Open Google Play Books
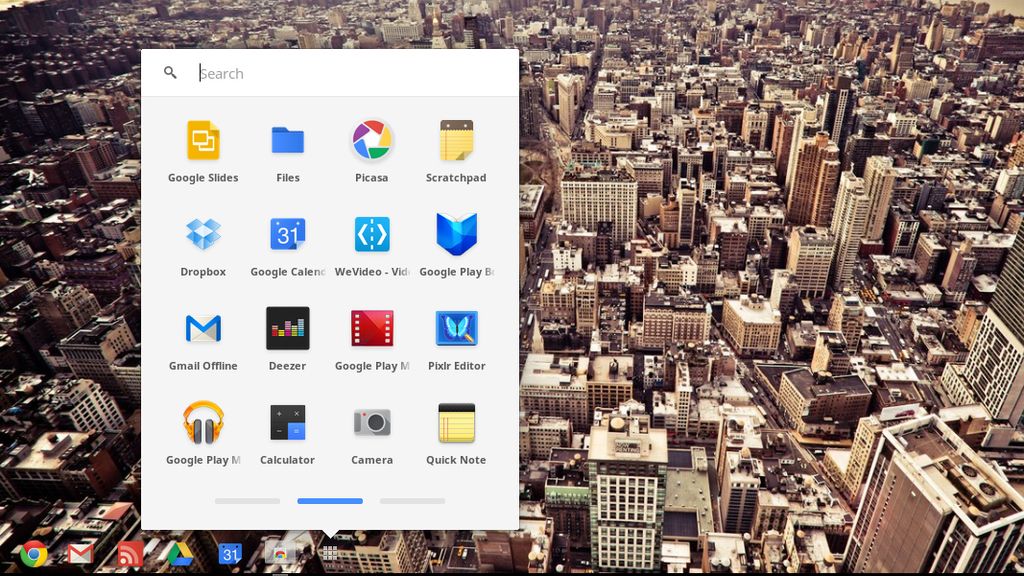The height and width of the screenshot is (576, 1024). [x=456, y=235]
